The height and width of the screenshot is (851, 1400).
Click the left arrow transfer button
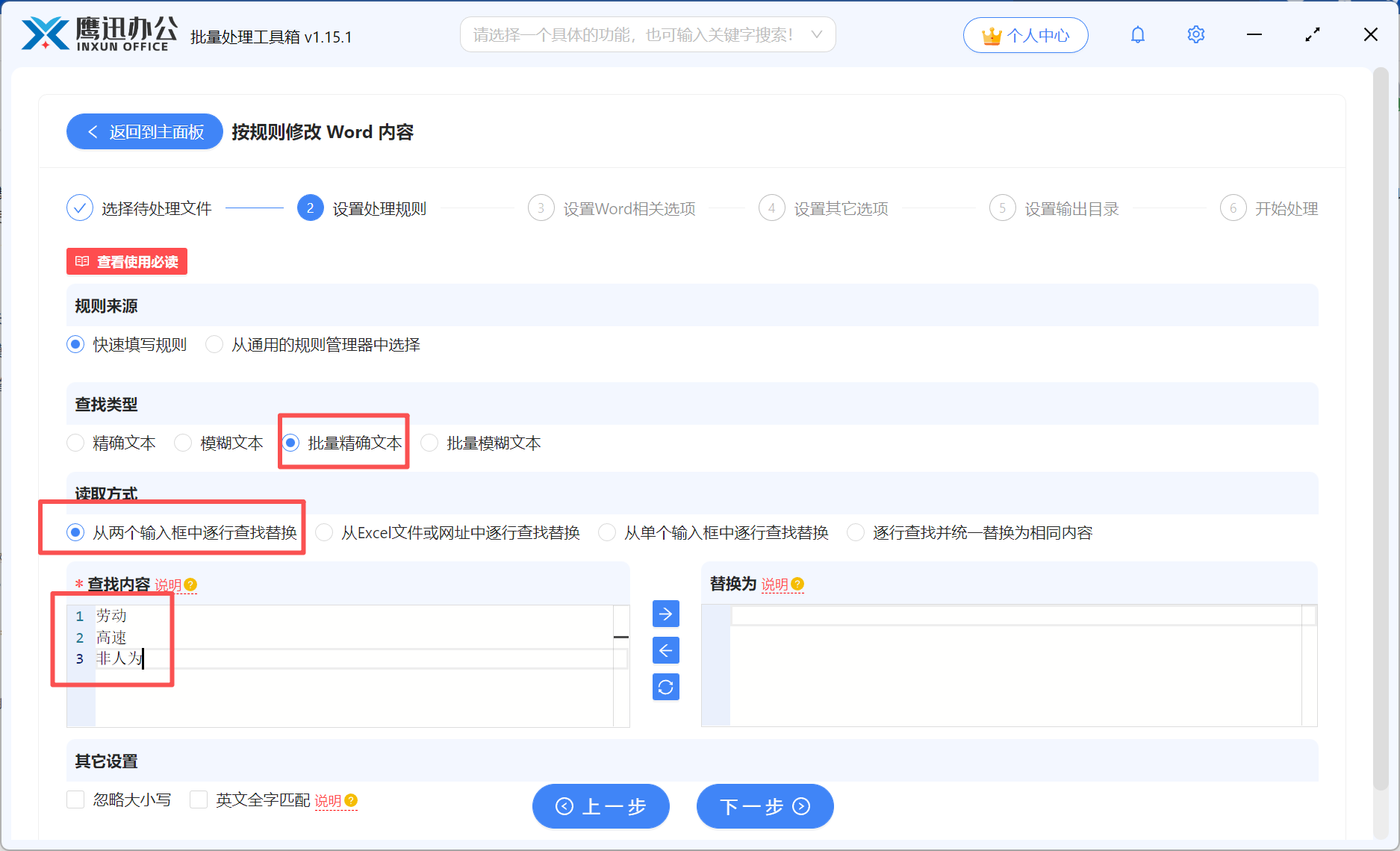tap(666, 650)
